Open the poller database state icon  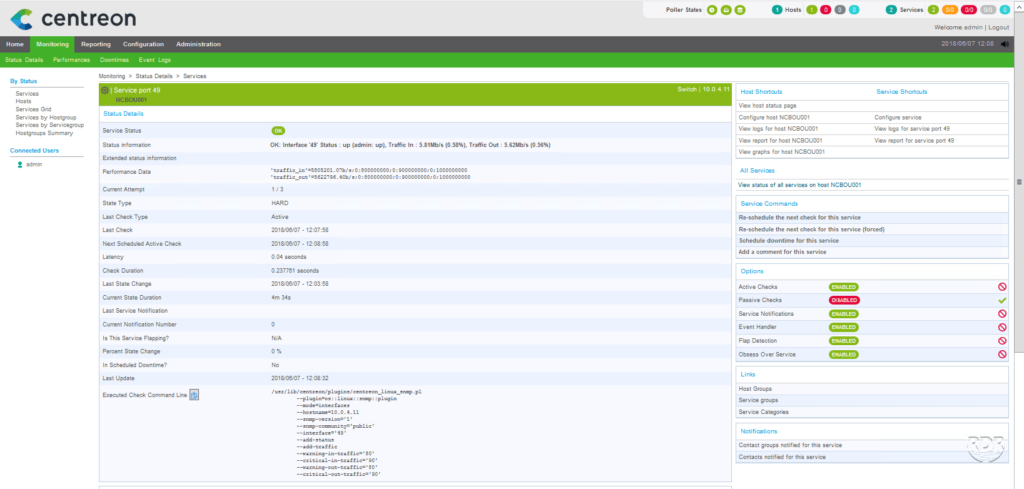(739, 10)
